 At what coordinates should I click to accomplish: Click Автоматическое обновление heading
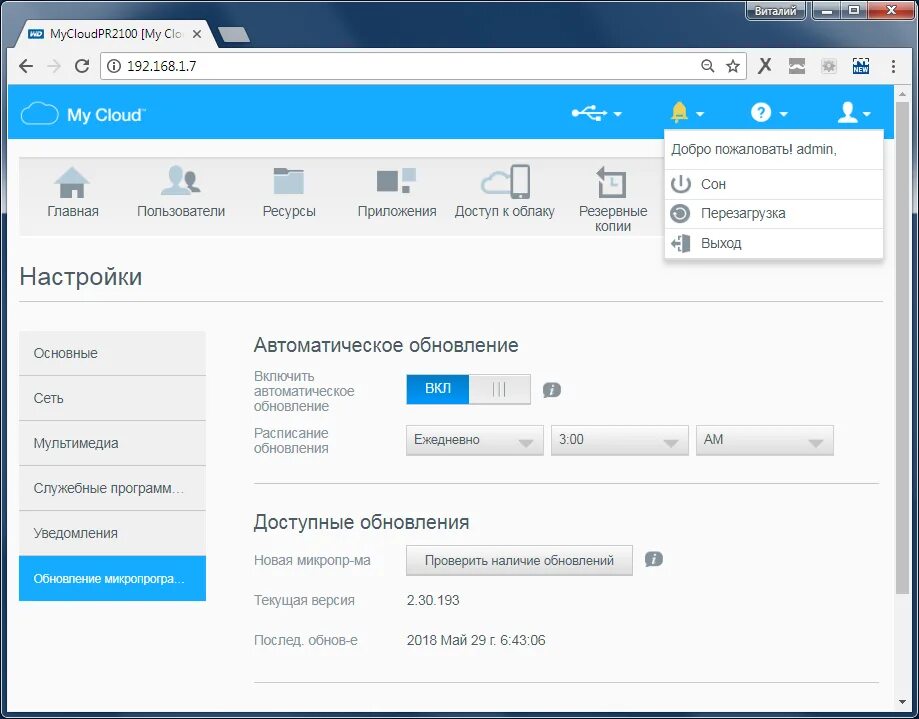(x=386, y=345)
